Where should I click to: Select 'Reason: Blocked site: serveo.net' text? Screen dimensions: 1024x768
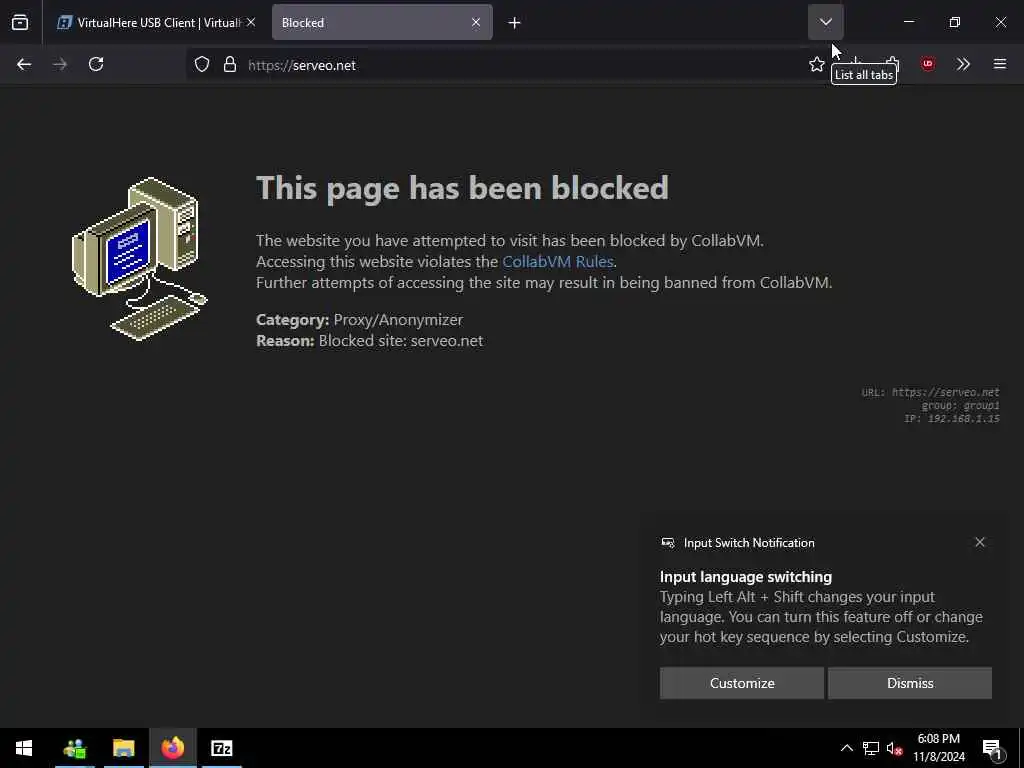(370, 340)
